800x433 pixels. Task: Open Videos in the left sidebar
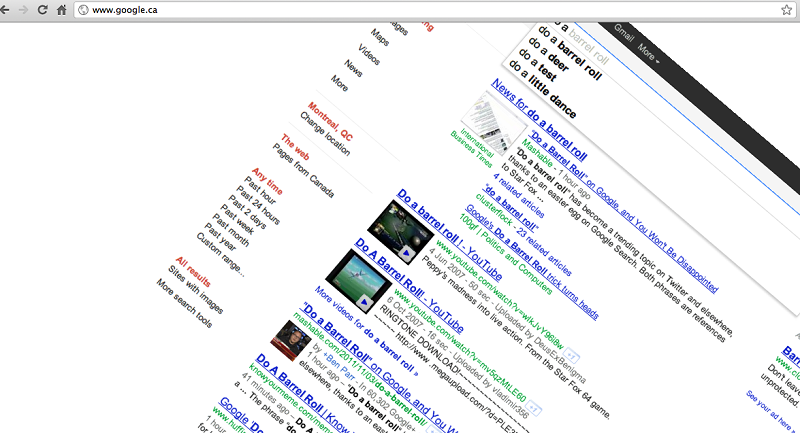click(369, 55)
